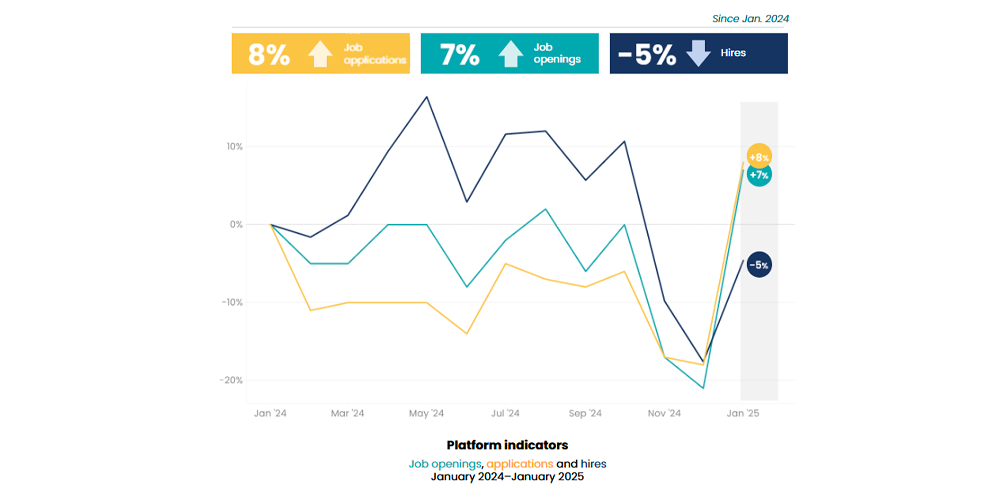1000x500 pixels.
Task: Click the down arrow icon beside Hires
Action: (699, 54)
